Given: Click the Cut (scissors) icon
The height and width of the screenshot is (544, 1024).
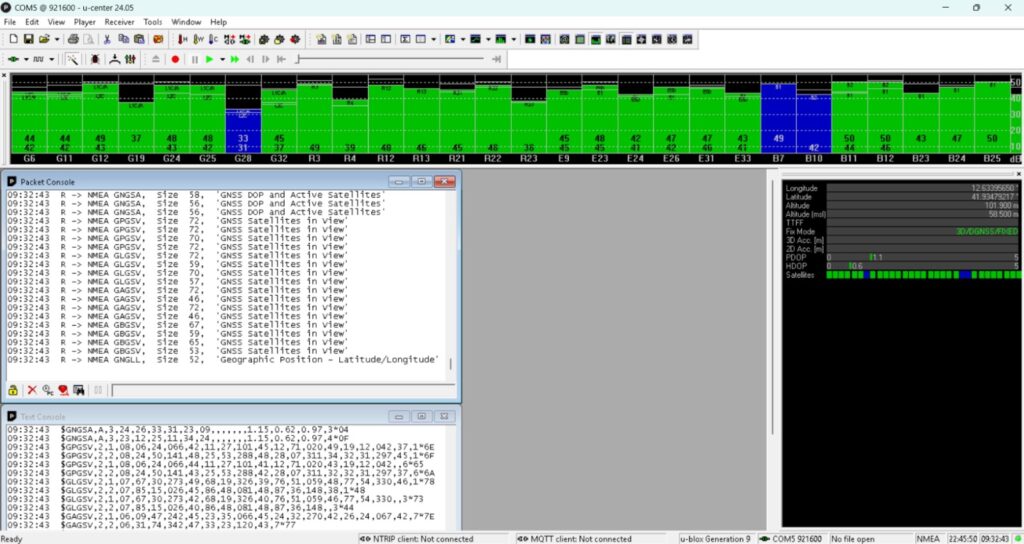Looking at the screenshot, I should 107,39.
